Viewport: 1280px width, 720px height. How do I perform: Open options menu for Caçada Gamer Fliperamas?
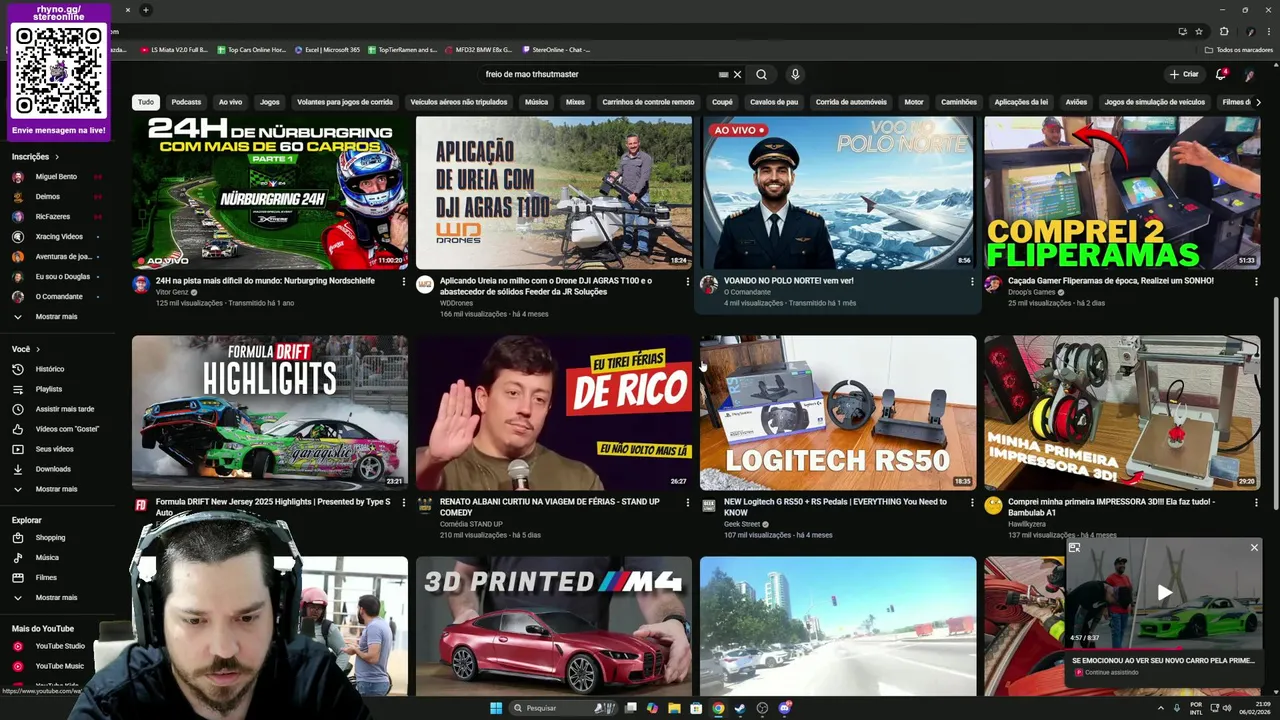(1256, 282)
